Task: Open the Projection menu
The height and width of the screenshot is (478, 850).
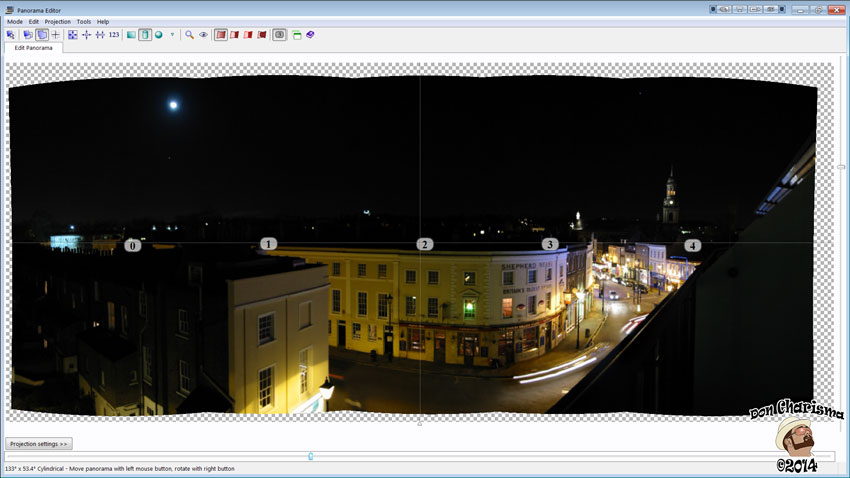Action: click(57, 21)
